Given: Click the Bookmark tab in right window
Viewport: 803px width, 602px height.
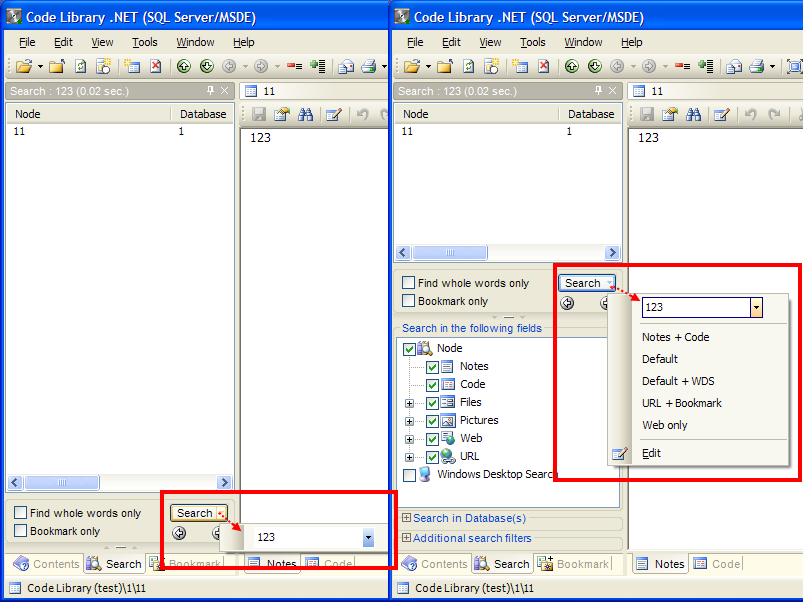Looking at the screenshot, I should coord(574,564).
